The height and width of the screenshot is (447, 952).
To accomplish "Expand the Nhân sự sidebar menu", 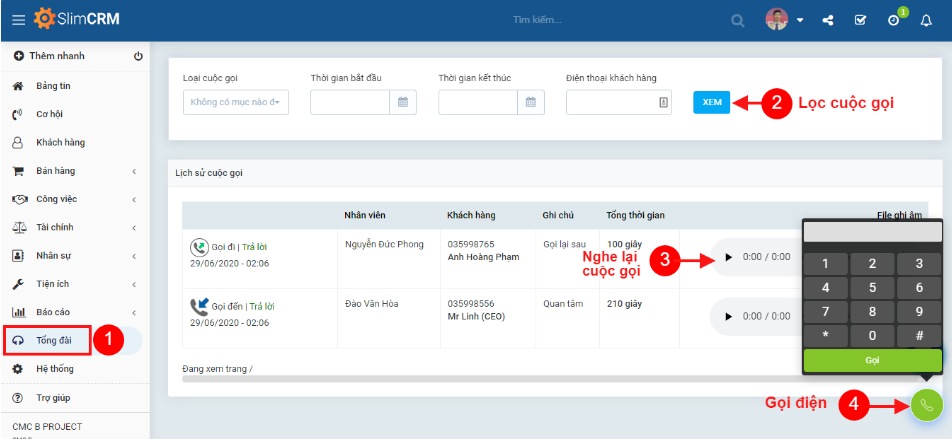I will point(76,256).
